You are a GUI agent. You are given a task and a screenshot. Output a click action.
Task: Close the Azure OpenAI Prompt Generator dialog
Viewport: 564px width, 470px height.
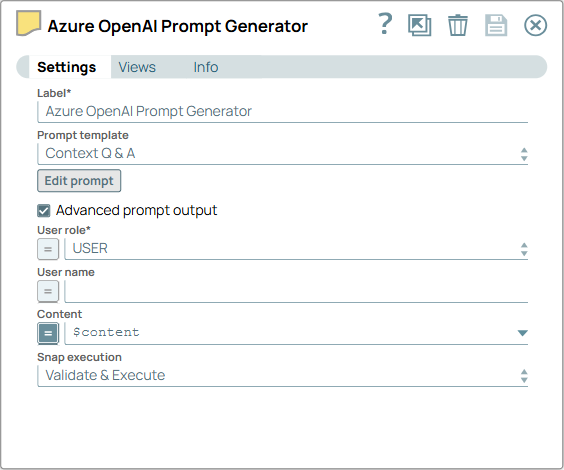click(535, 26)
